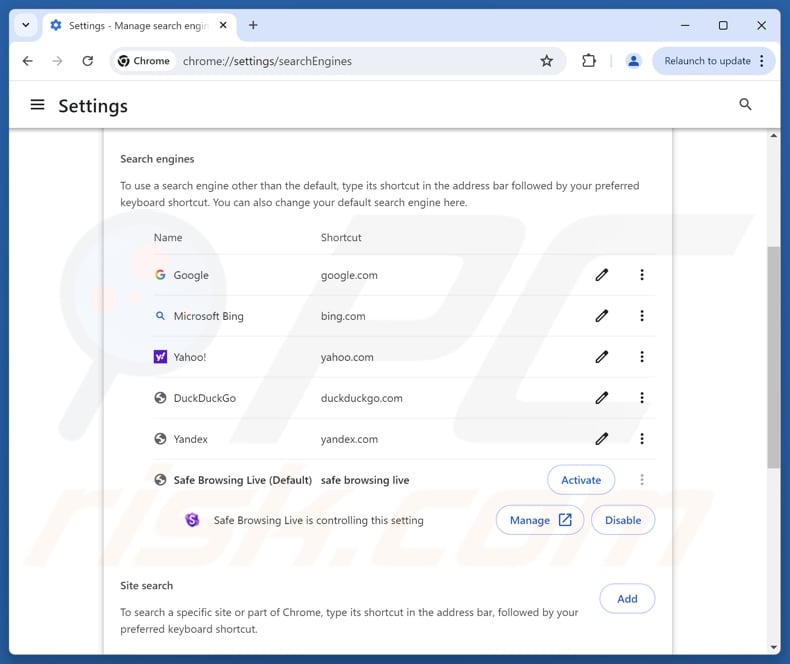Select the Yandex row name
Viewport: 790px width, 664px height.
click(x=190, y=439)
